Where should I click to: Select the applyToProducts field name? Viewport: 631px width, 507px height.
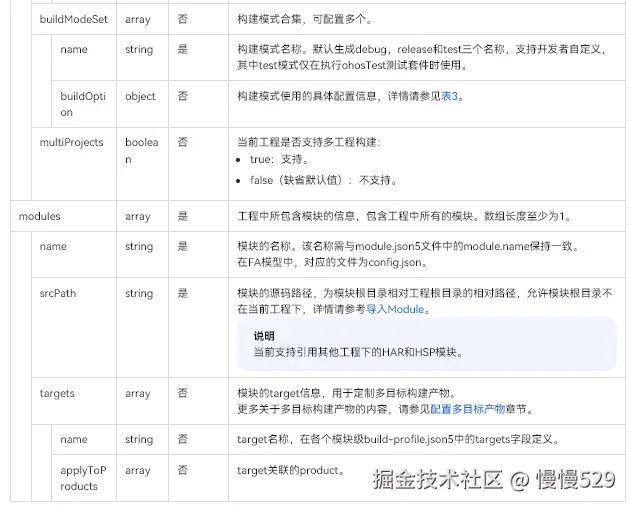pos(83,478)
